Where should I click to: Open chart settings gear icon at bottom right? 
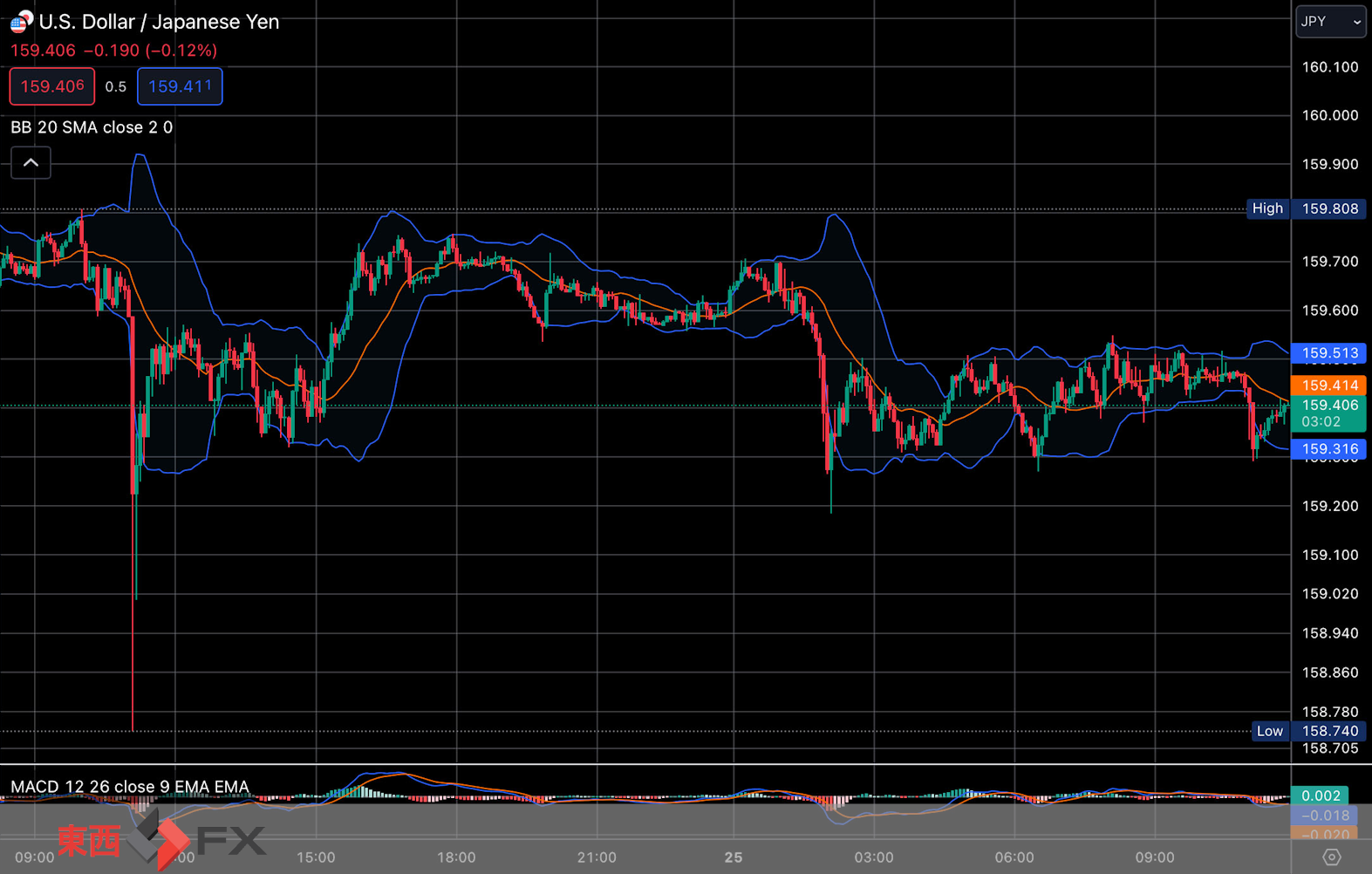tap(1331, 857)
